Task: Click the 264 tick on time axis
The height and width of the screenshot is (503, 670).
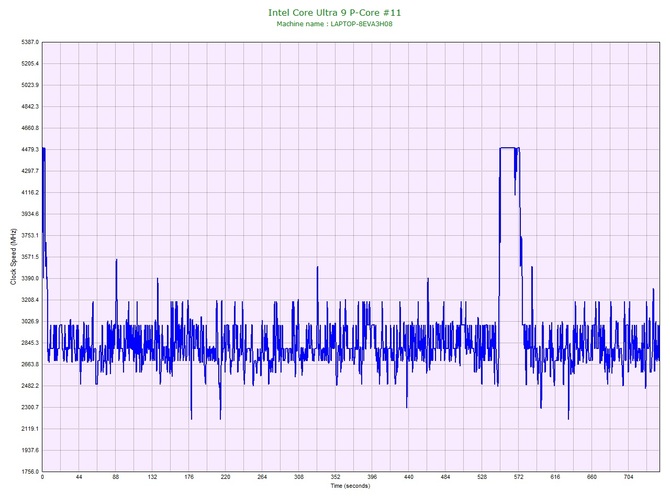Action: point(262,477)
